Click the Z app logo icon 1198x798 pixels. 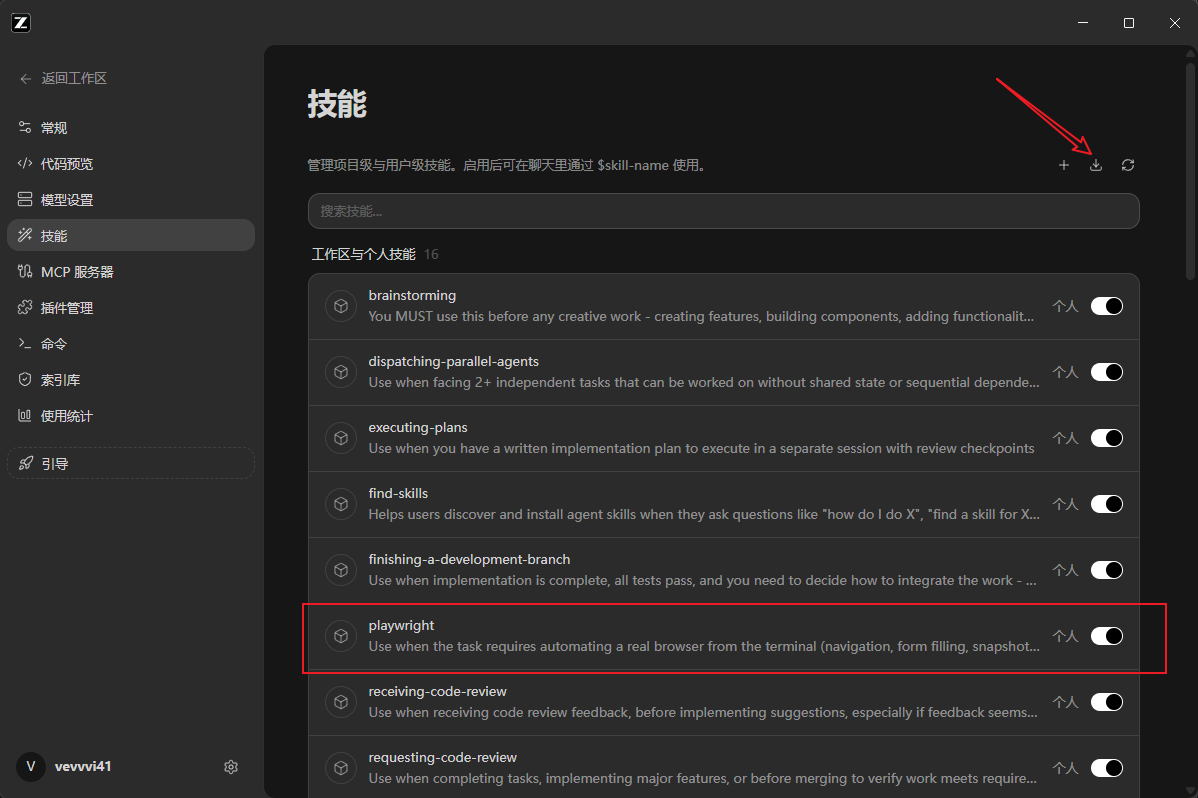tap(21, 23)
